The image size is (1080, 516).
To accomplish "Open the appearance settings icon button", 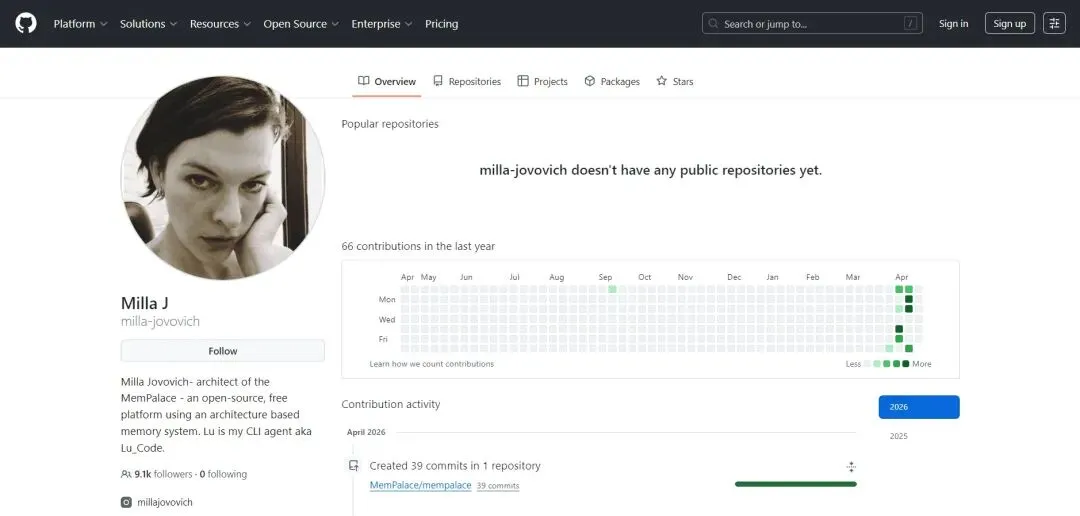I will pyautogui.click(x=1054, y=23).
